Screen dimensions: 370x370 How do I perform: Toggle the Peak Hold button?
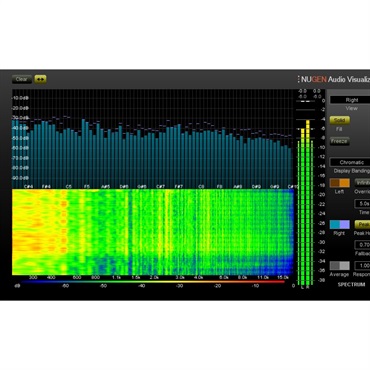pos(362,224)
